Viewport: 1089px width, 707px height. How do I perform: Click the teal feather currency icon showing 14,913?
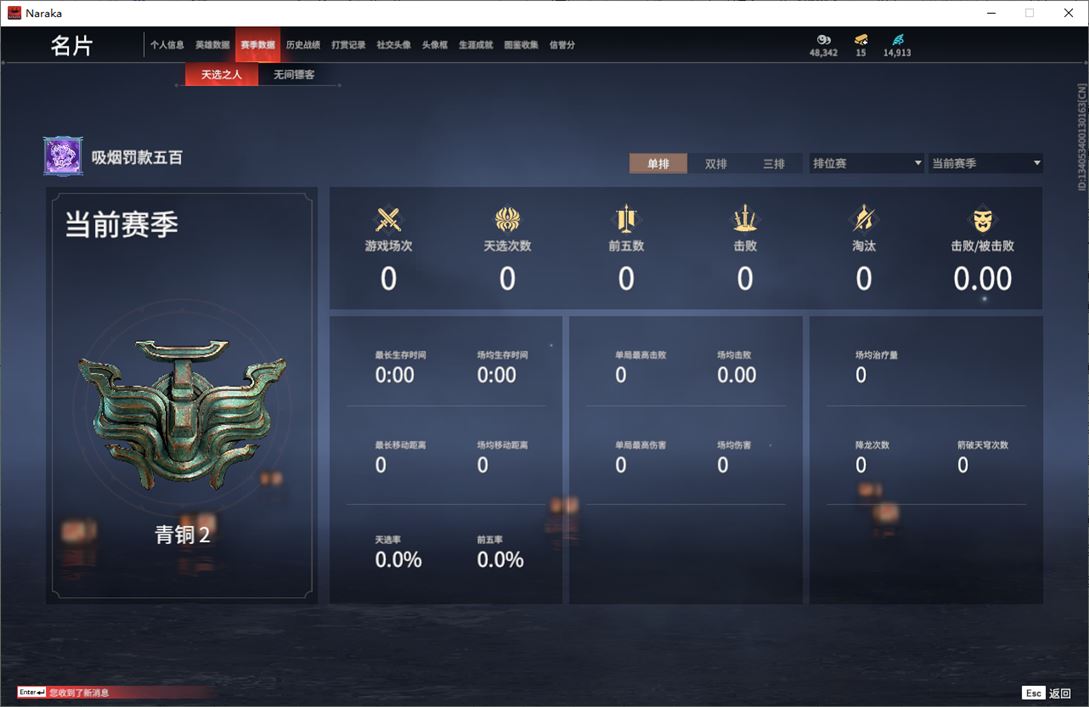897,40
